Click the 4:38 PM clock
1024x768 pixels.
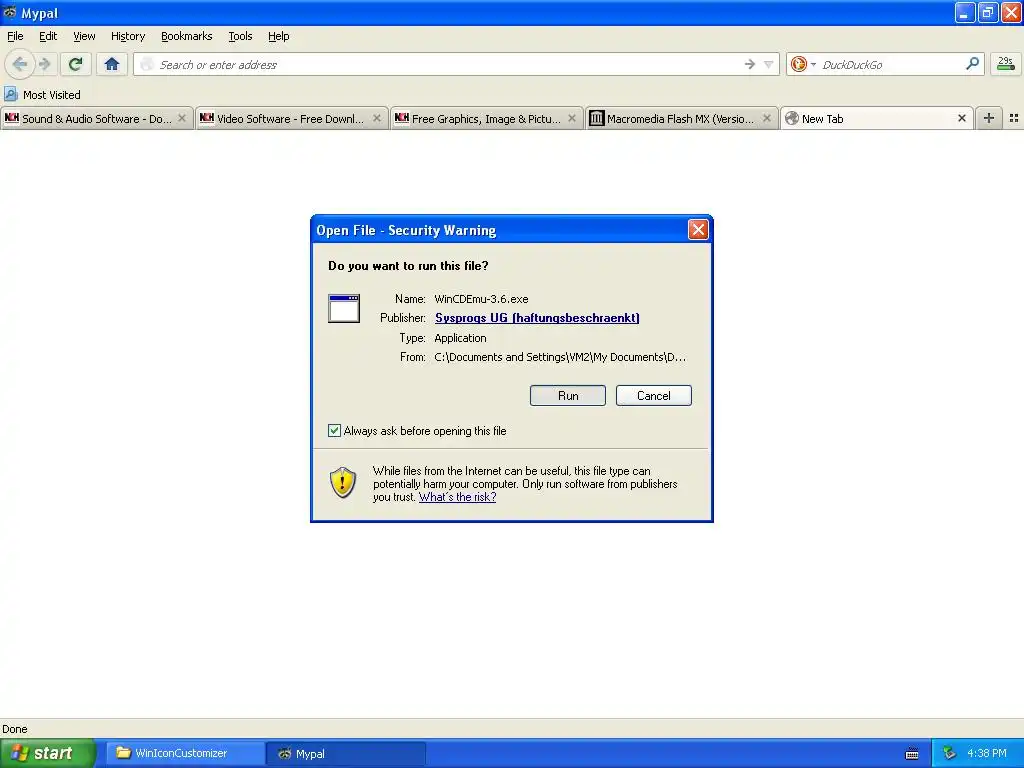[x=987, y=753]
